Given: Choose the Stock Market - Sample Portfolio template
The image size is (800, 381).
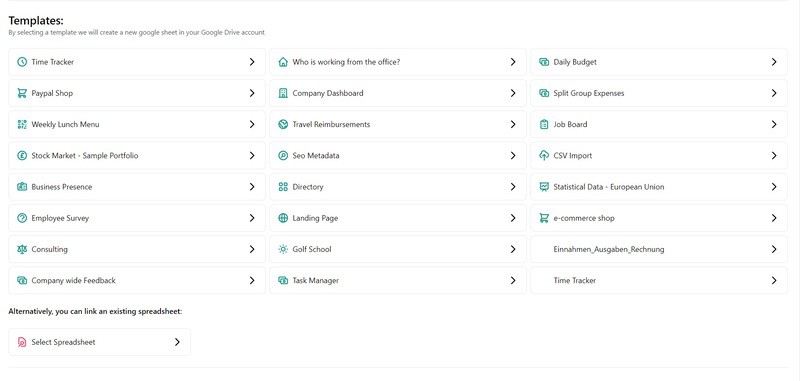Looking at the screenshot, I should [x=137, y=156].
